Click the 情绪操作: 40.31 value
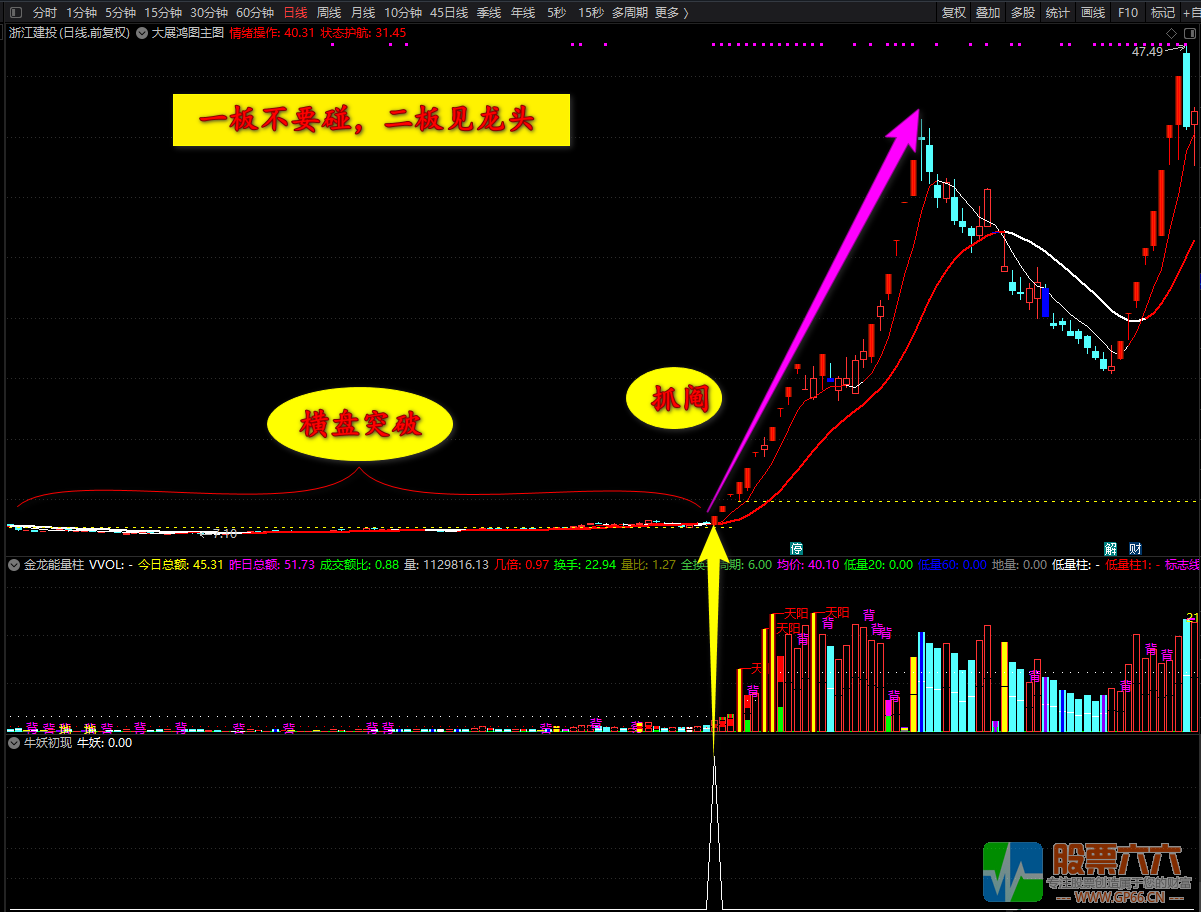The height and width of the screenshot is (912, 1201). (x=272, y=33)
